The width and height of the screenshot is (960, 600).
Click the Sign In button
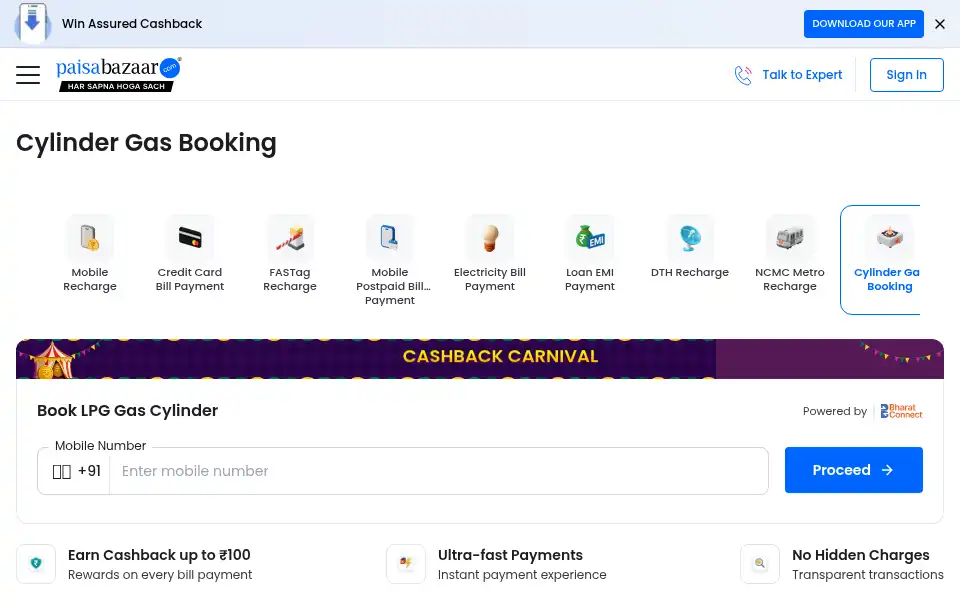(906, 75)
